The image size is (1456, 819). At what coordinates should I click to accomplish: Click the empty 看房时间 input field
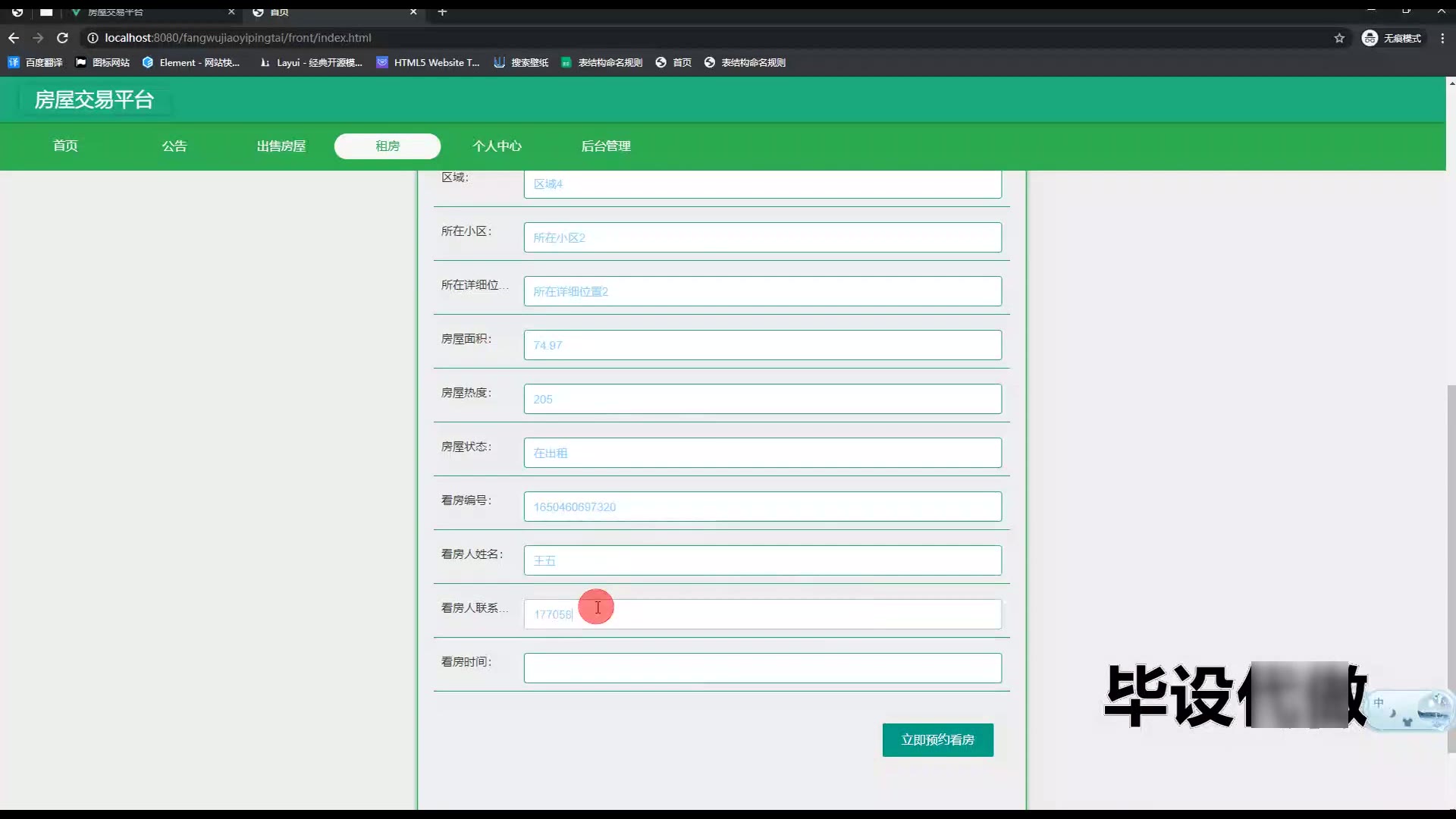(762, 668)
